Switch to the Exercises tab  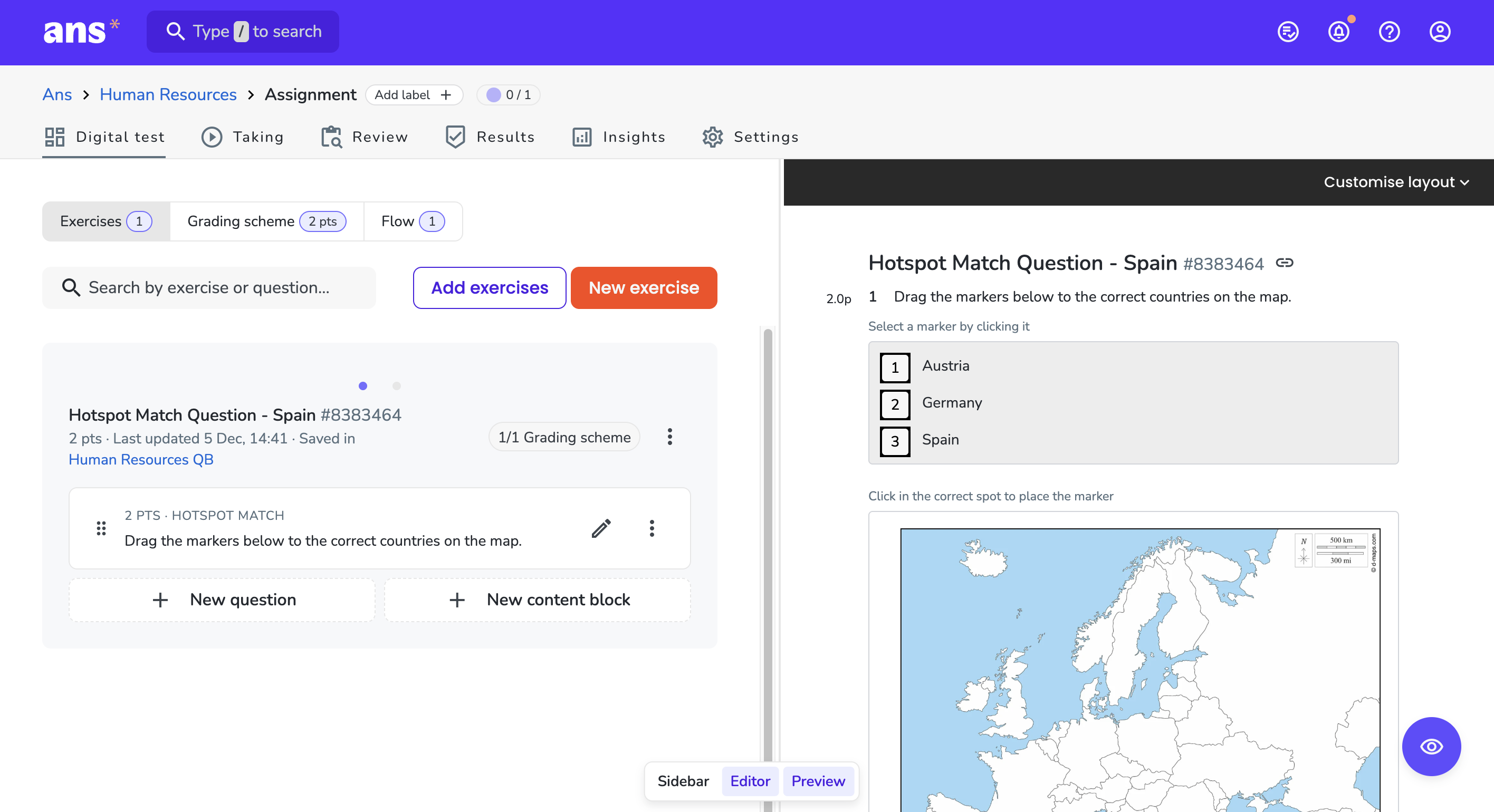(106, 221)
